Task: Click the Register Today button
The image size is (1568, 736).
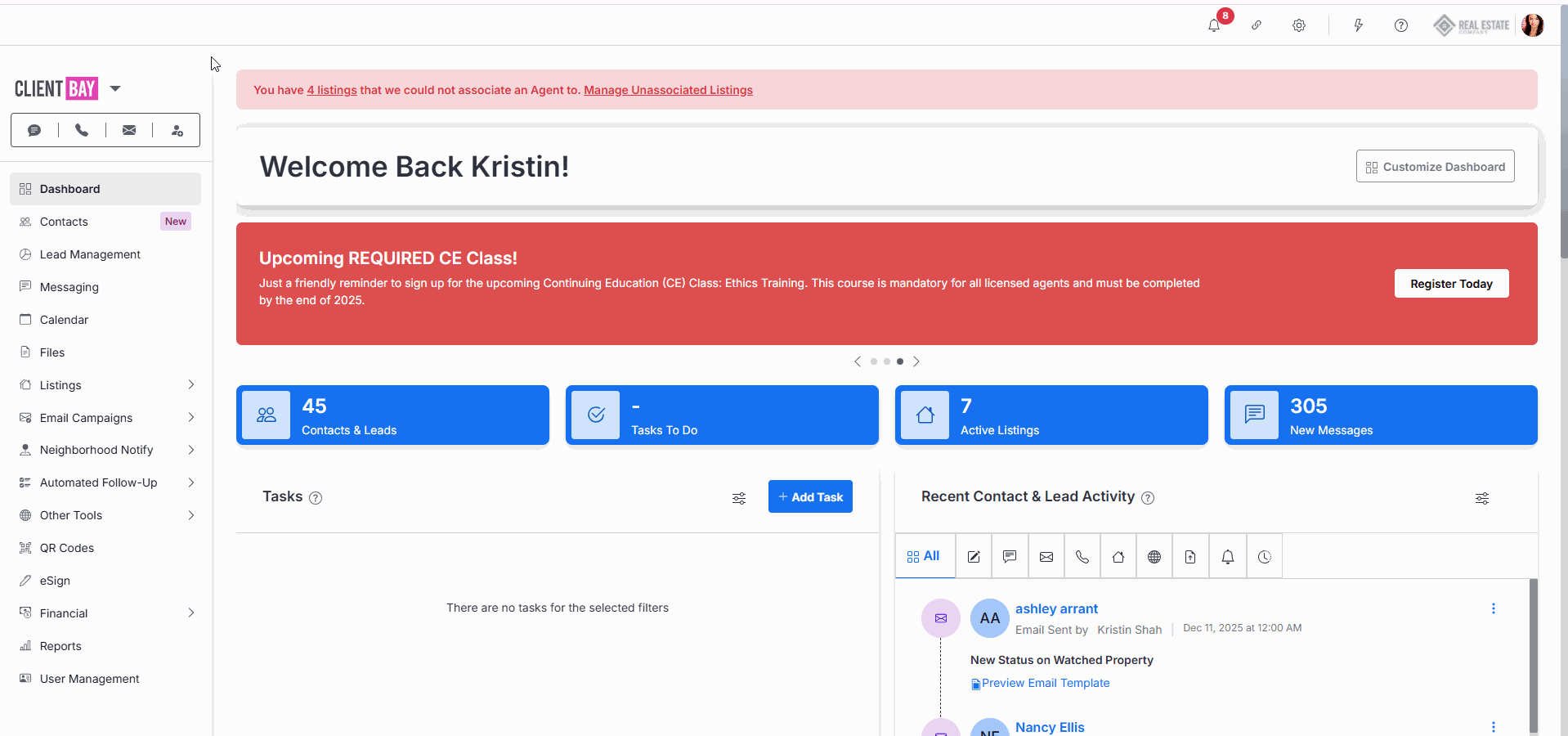Action: [1451, 284]
